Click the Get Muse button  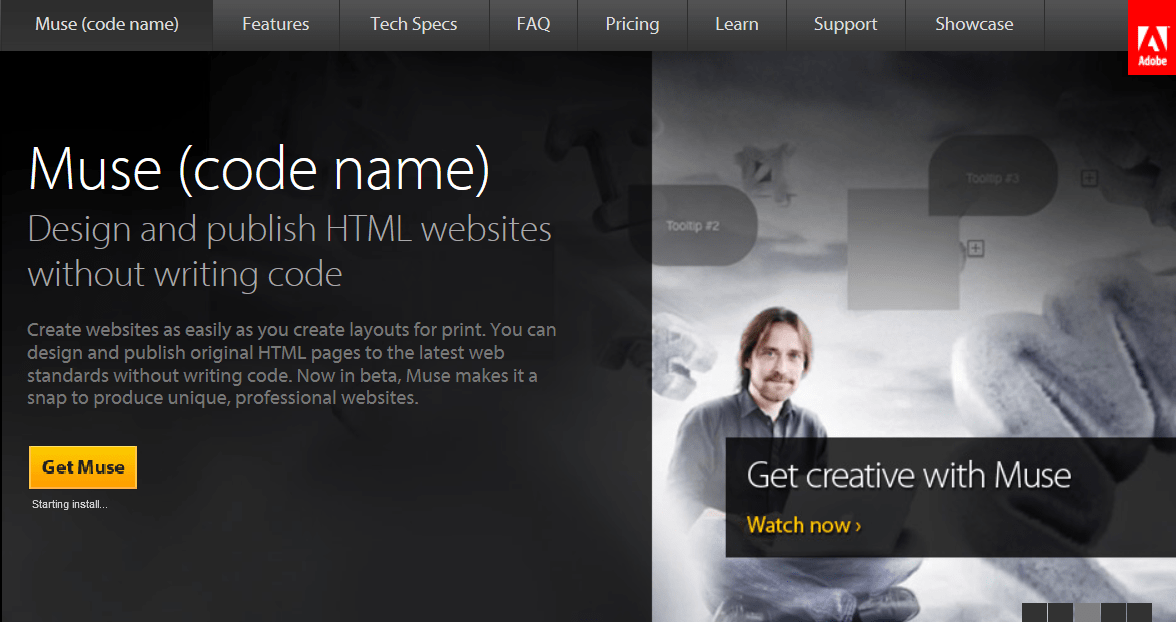82,467
